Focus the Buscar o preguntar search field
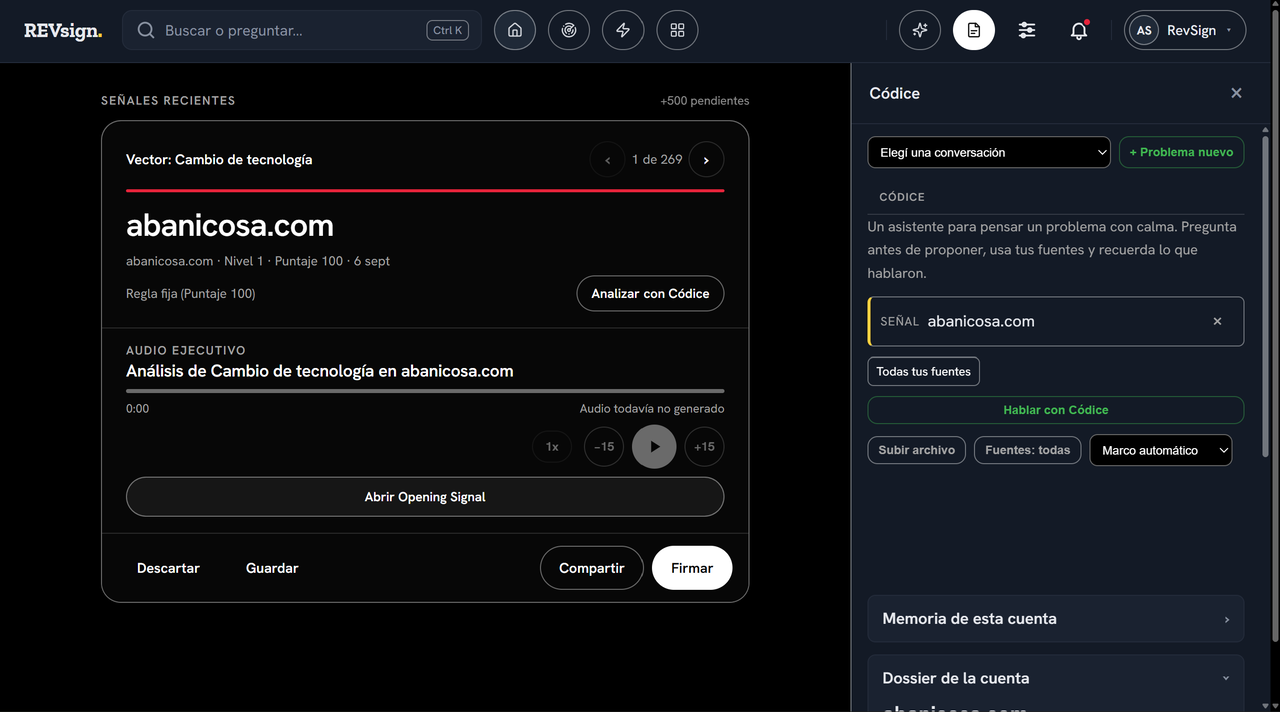Screen dimensions: 1280x712 click(302, 30)
